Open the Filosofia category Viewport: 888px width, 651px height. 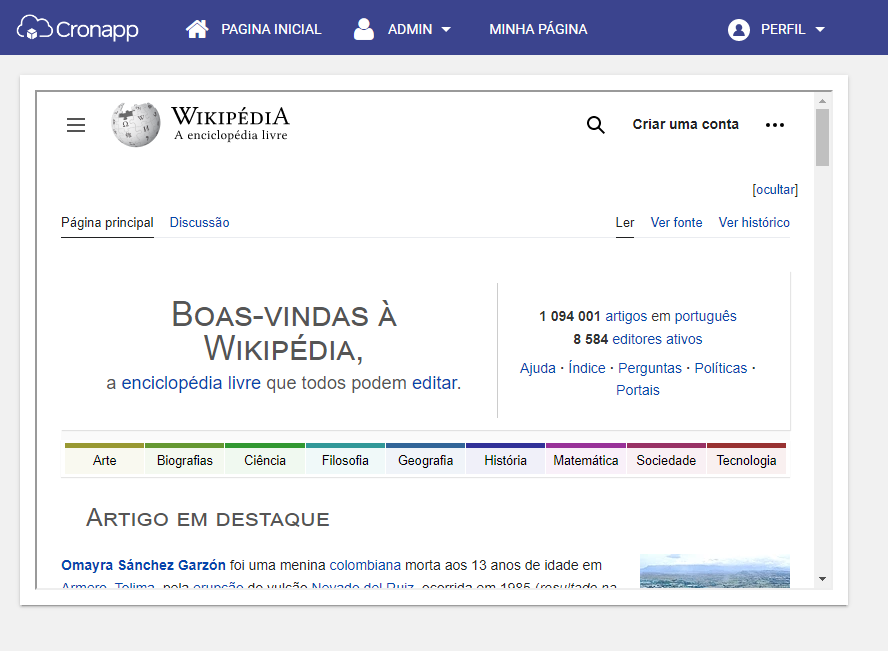click(x=345, y=460)
